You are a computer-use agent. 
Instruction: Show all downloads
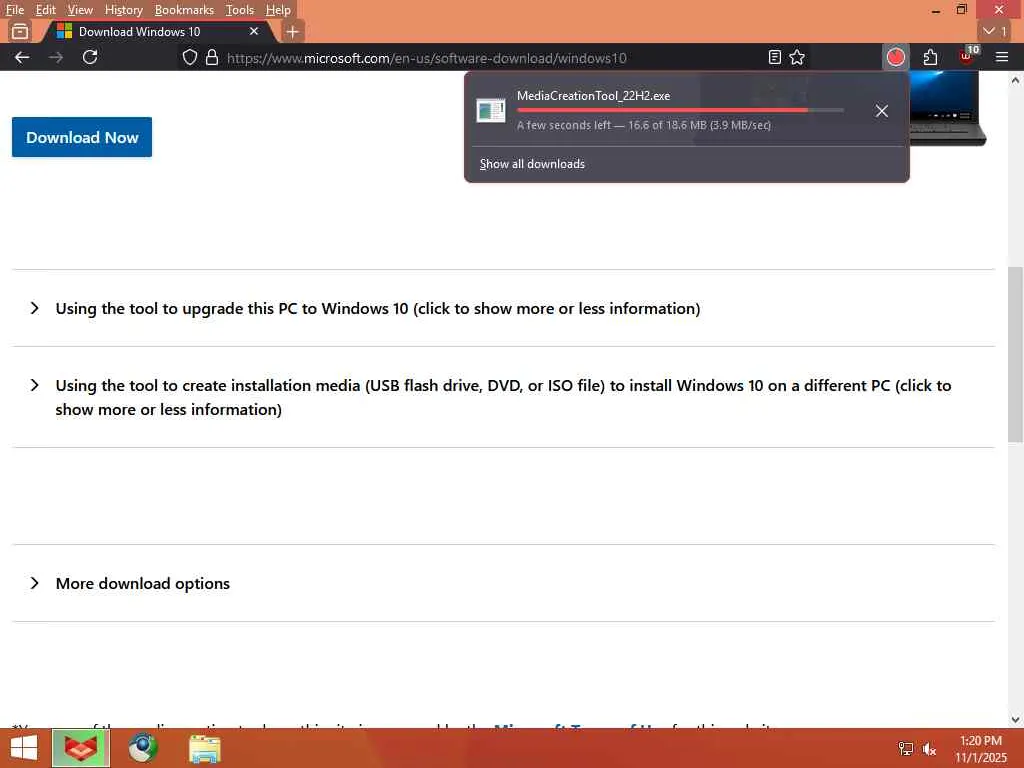[x=532, y=164]
